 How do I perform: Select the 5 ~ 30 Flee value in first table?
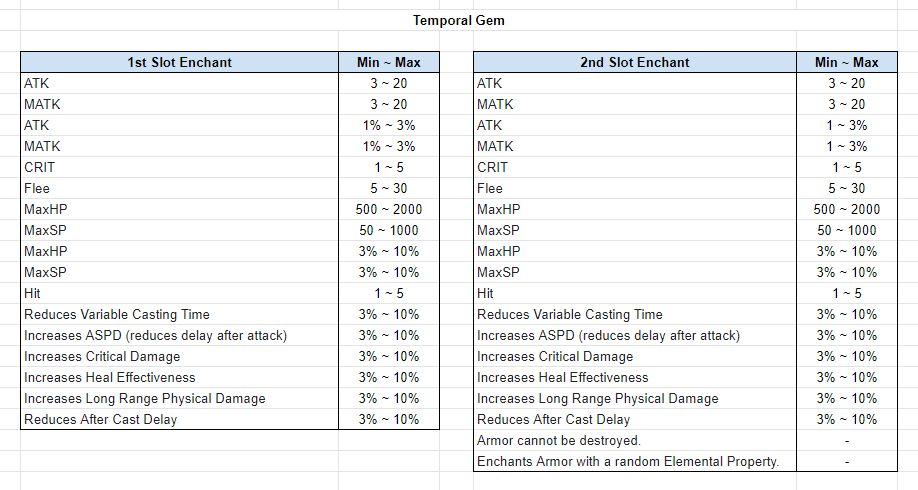pos(389,189)
